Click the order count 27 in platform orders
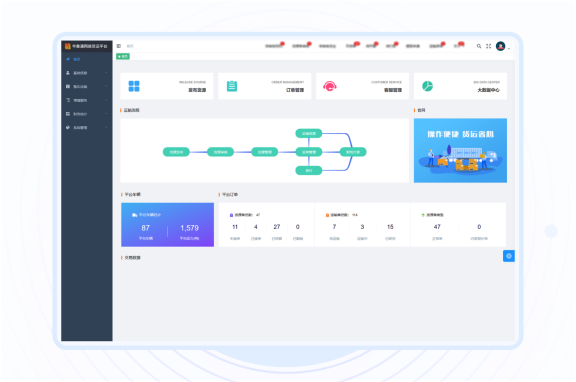 coord(277,227)
